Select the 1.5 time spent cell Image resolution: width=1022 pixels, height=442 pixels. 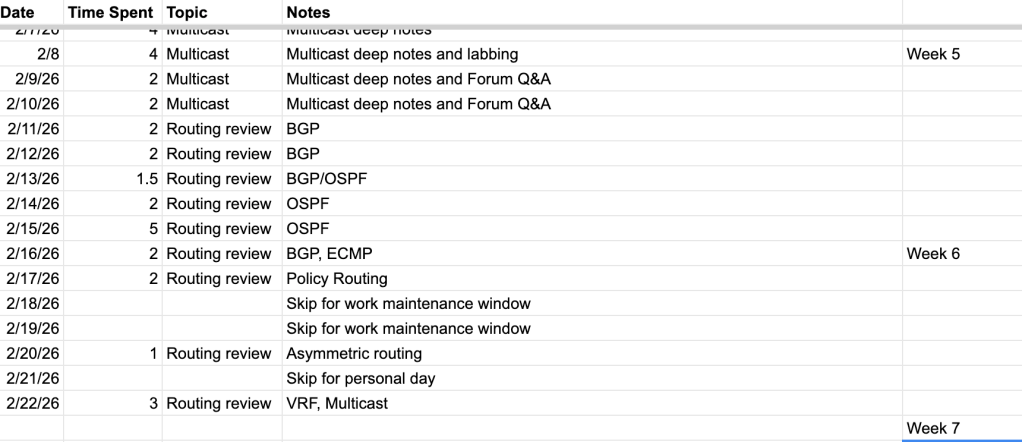[147, 179]
